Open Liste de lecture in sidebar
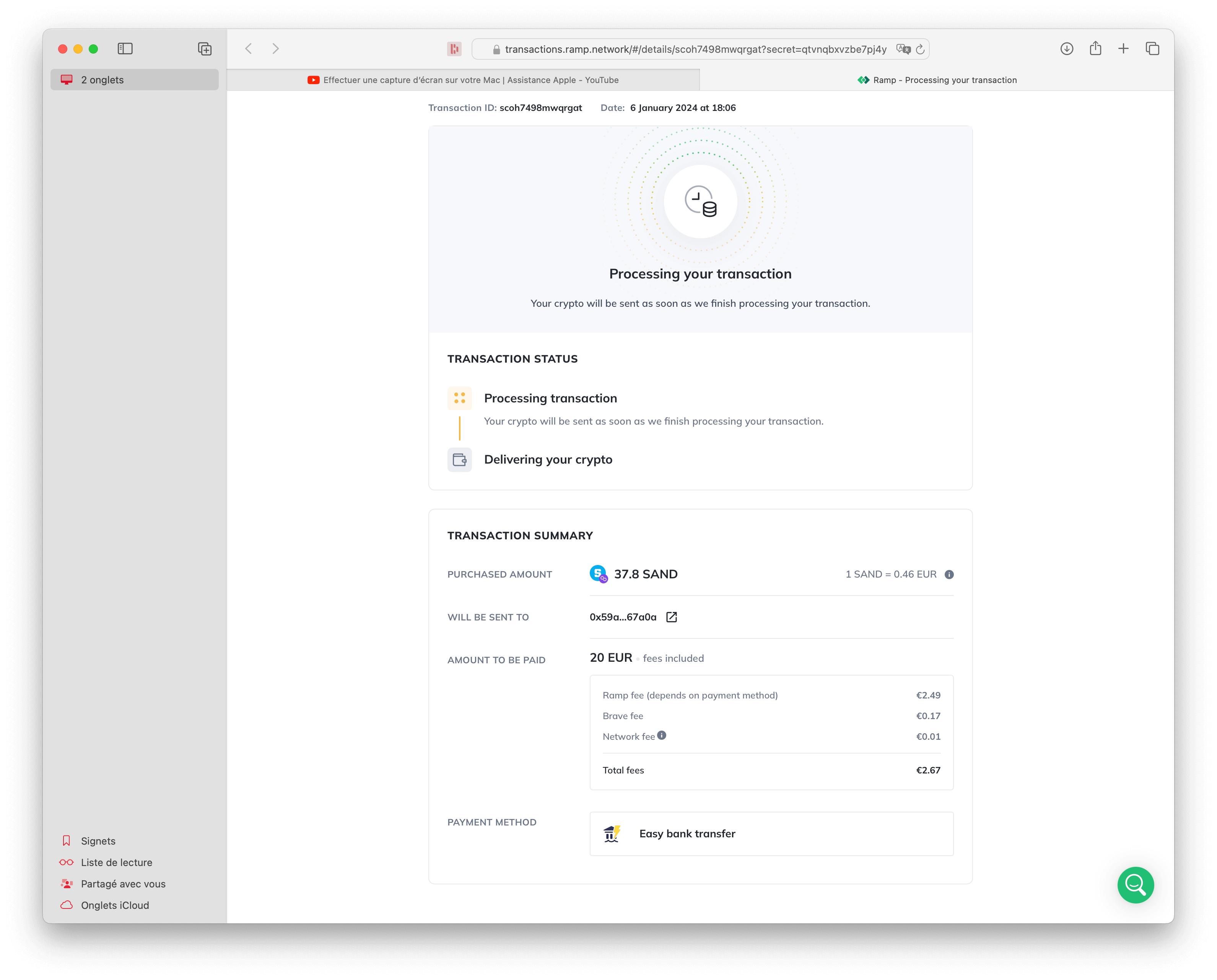 116,862
